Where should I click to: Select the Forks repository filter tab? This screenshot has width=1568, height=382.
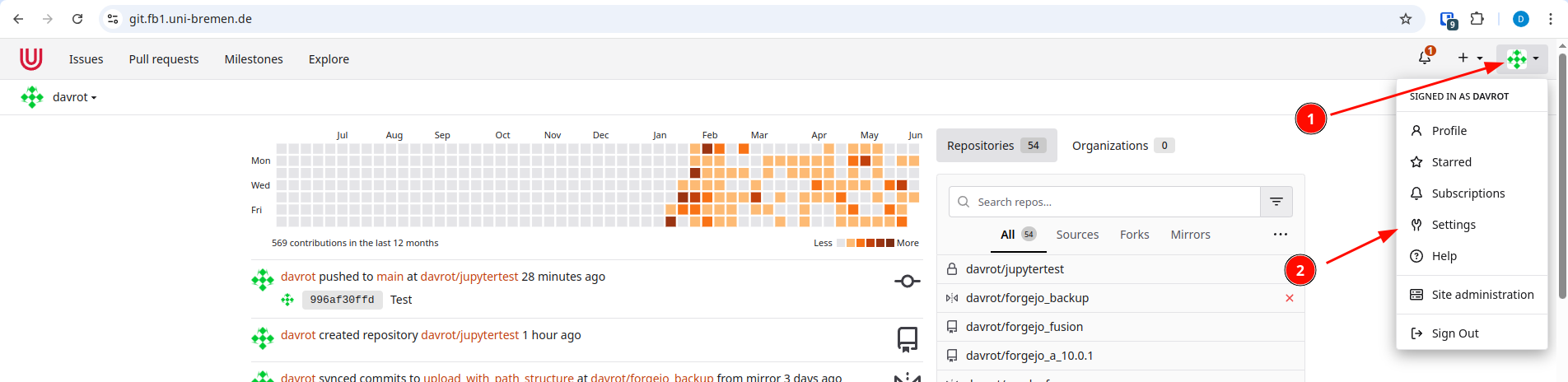coord(1134,235)
